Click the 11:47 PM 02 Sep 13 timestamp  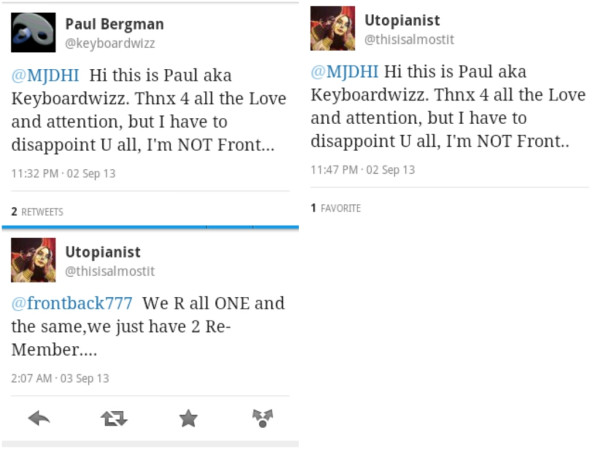coord(362,170)
